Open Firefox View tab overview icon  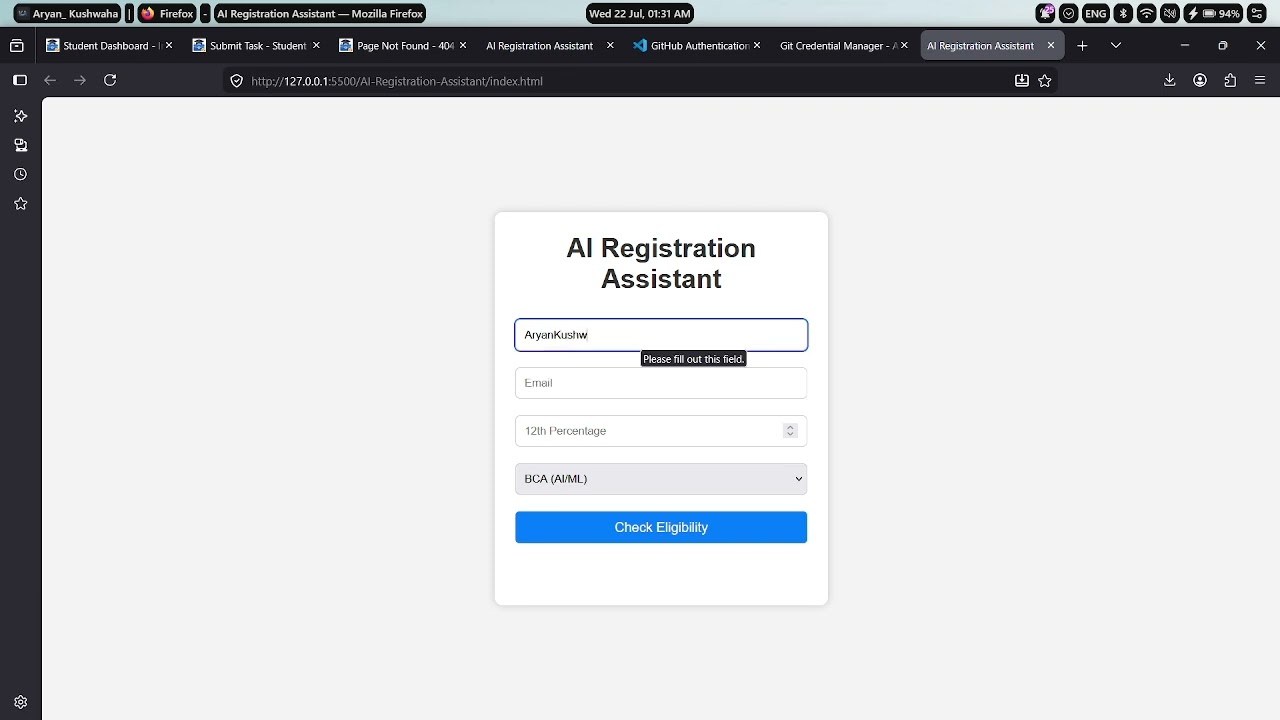[17, 46]
